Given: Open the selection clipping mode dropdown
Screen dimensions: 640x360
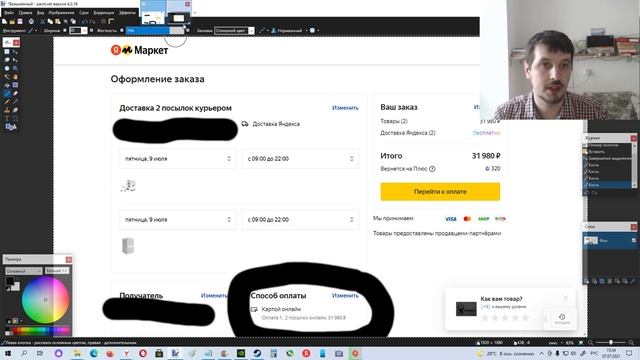Looking at the screenshot, I should pyautogui.click(x=314, y=31).
